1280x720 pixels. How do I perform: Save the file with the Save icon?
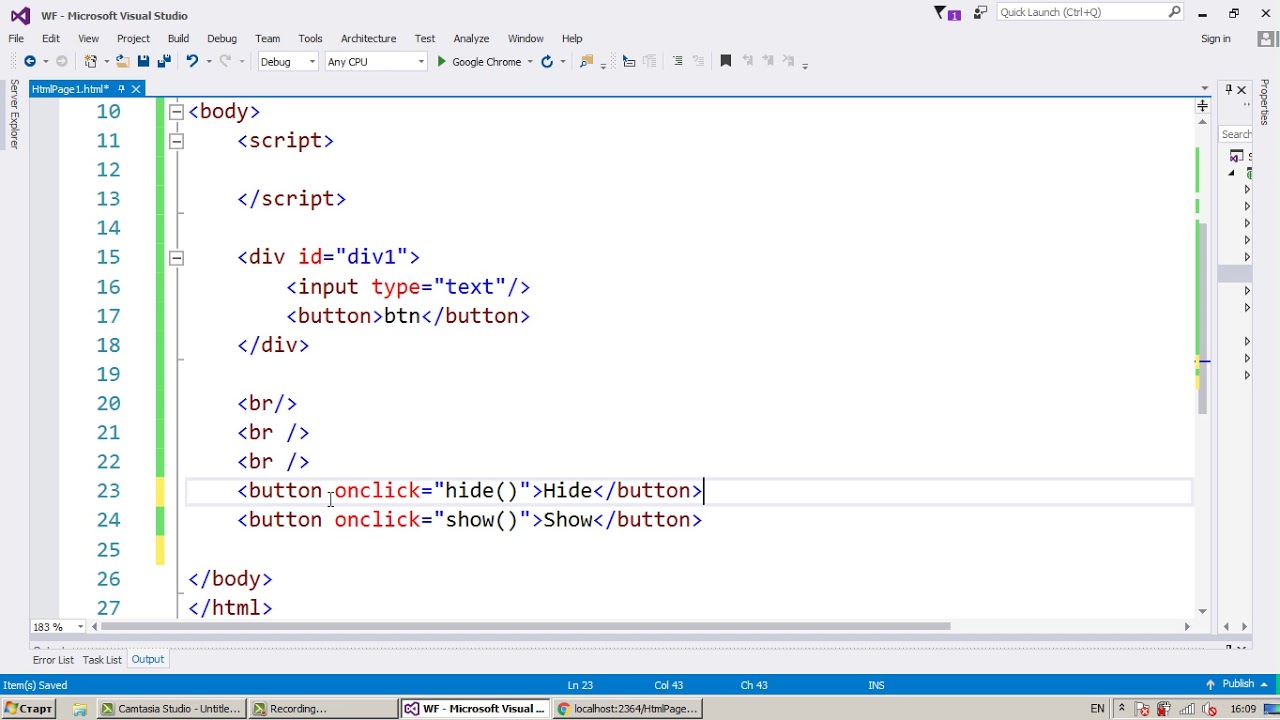coord(143,62)
